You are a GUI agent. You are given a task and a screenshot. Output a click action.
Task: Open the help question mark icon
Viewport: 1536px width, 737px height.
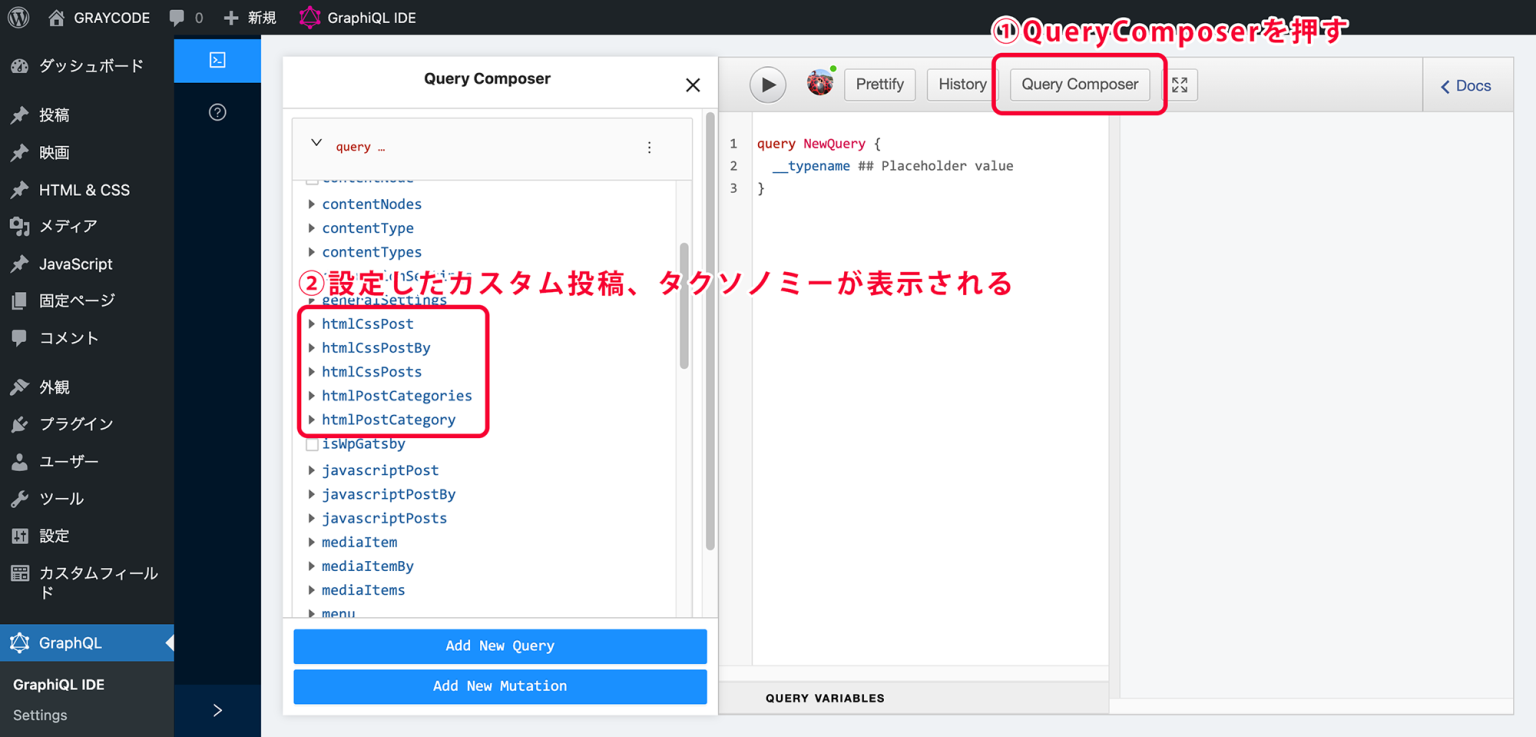pos(217,112)
